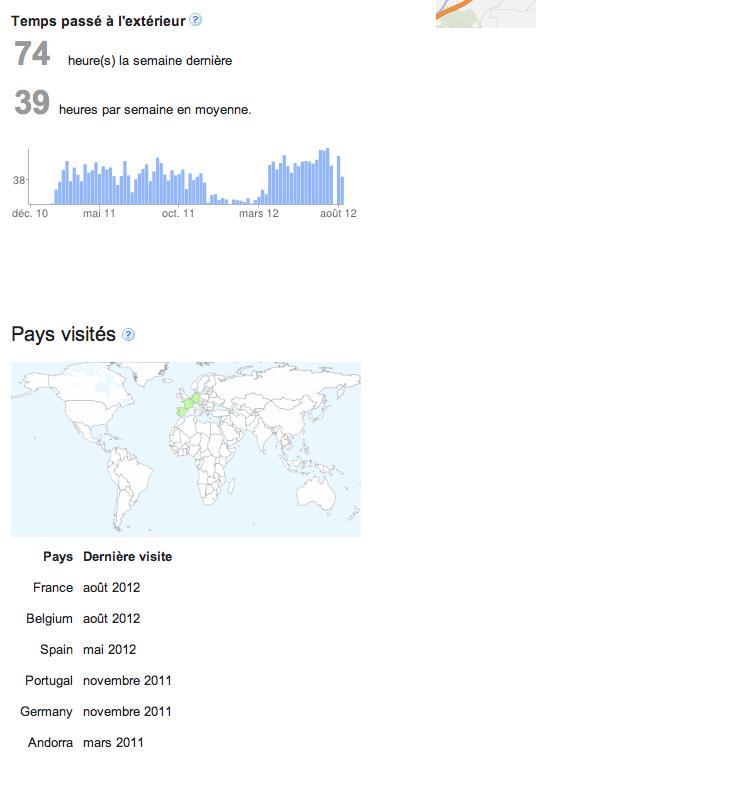Open help icon next to Pays visités
This screenshot has height=786, width=732.
point(128,334)
